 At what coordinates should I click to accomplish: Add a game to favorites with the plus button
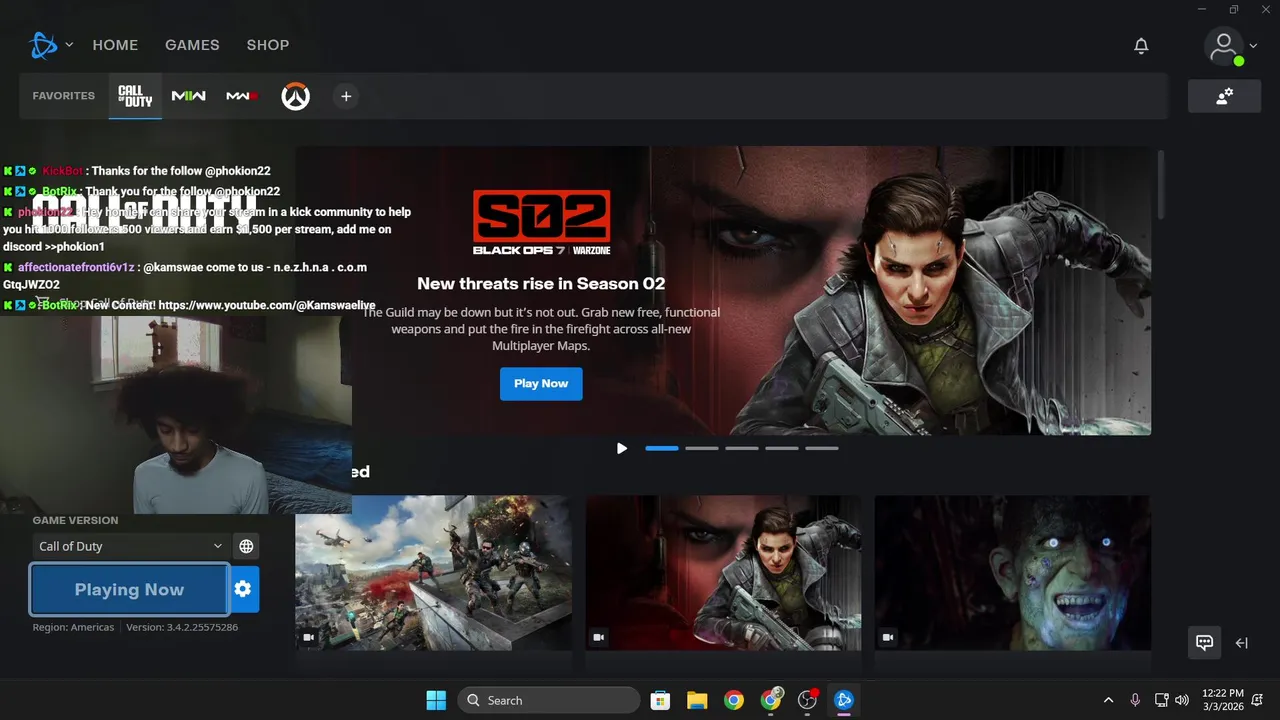coord(346,96)
